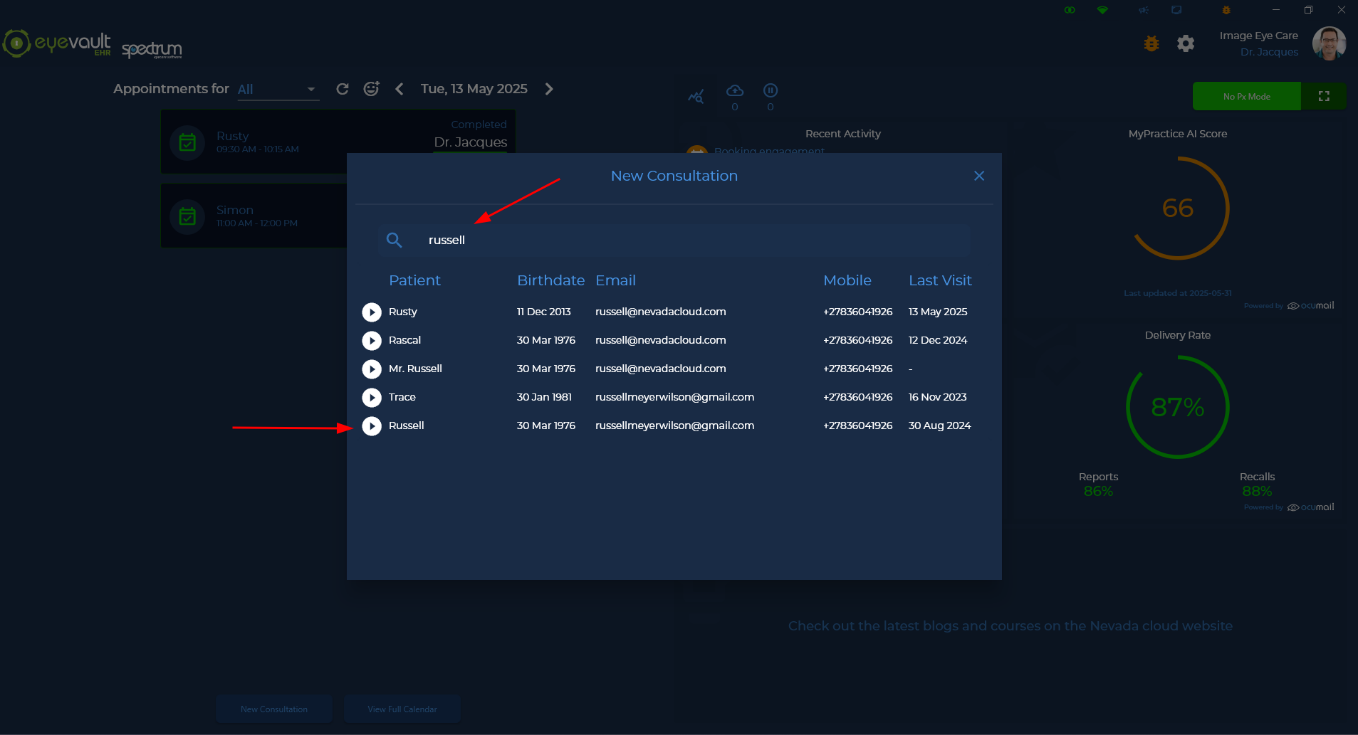The width and height of the screenshot is (1358, 735).
Task: Click the MyPractice AI Score 66 gauge
Action: [x=1178, y=208]
